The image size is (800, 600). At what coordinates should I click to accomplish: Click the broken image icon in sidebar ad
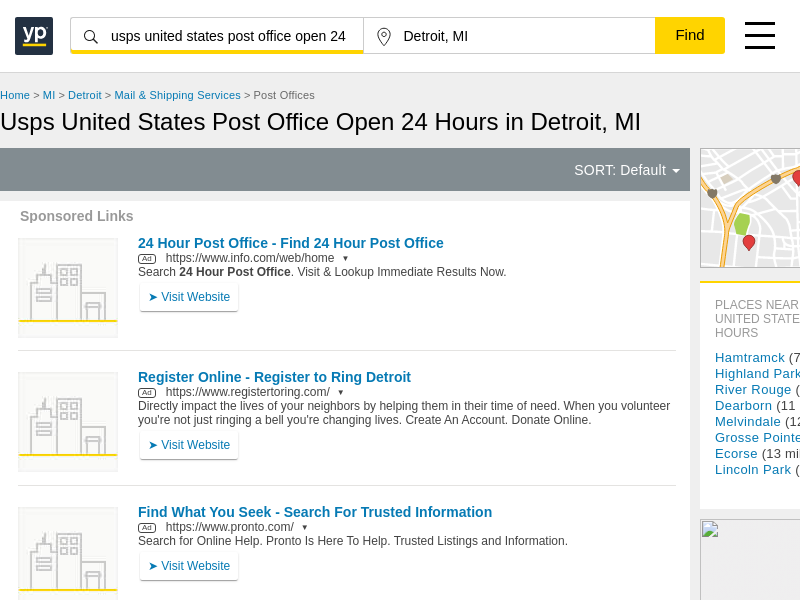point(710,529)
